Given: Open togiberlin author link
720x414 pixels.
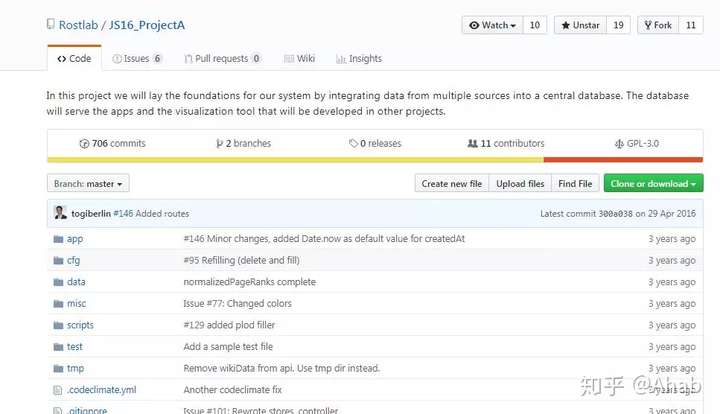Looking at the screenshot, I should click(x=91, y=213).
